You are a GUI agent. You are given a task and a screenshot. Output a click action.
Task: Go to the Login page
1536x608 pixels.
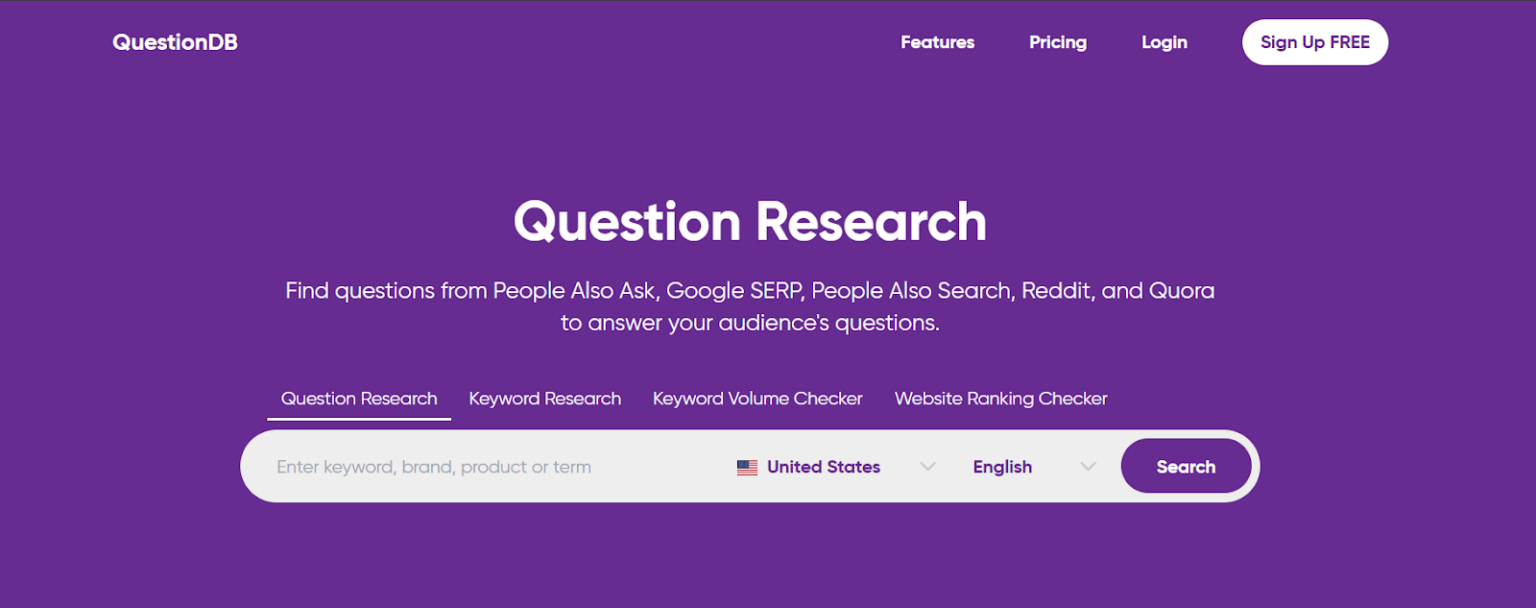pyautogui.click(x=1163, y=42)
